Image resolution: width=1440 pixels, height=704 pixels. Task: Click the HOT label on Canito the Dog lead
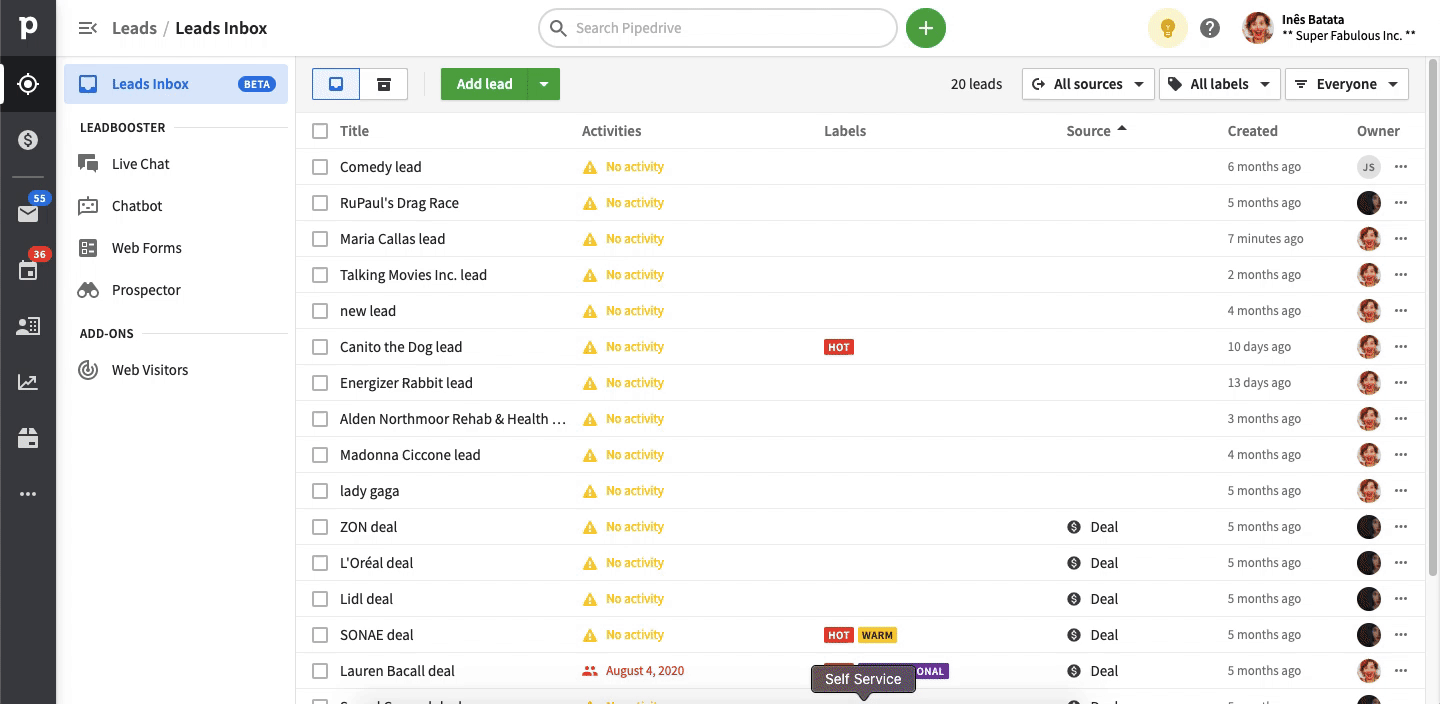pyautogui.click(x=839, y=347)
